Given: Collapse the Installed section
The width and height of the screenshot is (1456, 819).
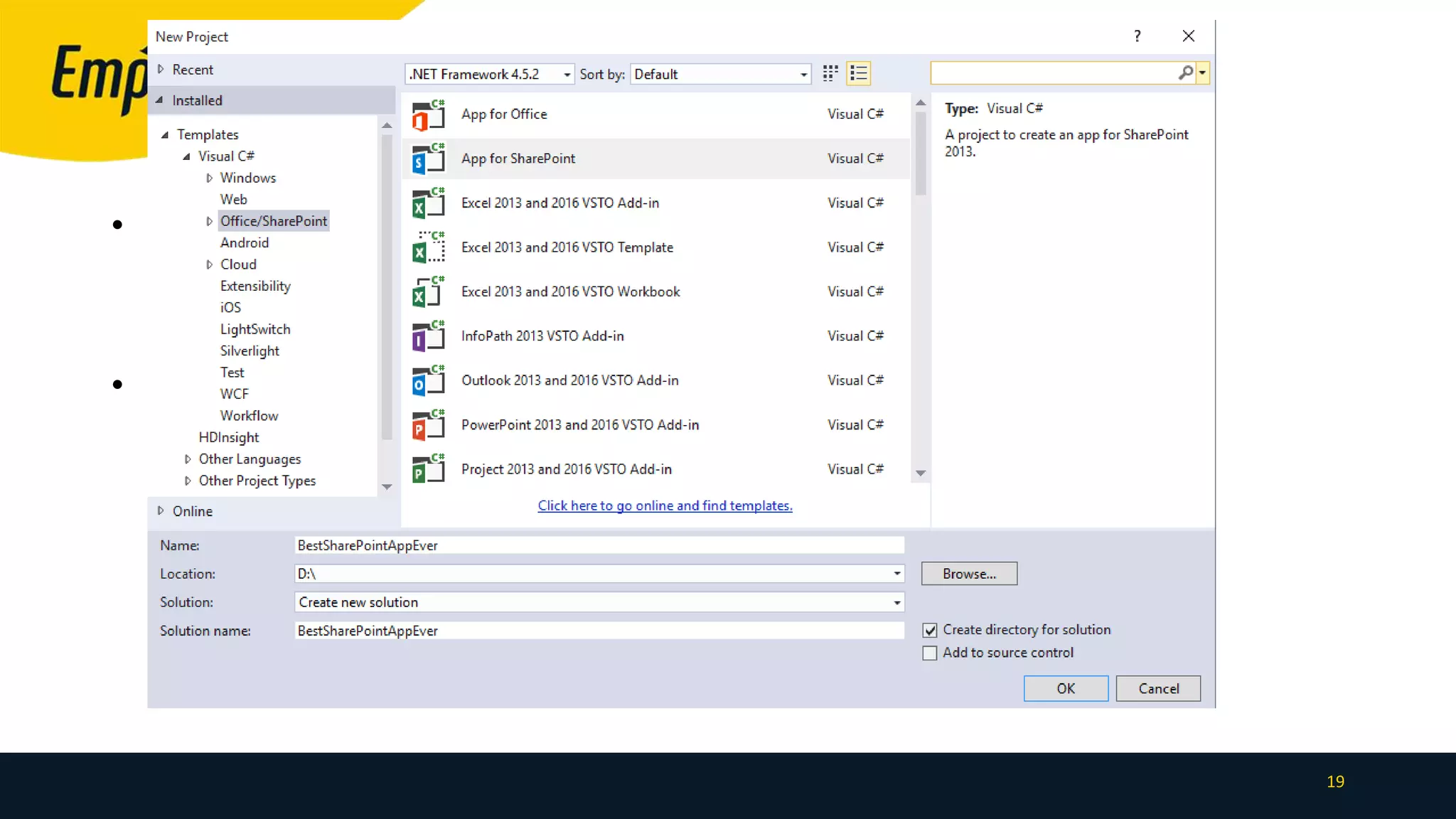Looking at the screenshot, I should click(x=159, y=100).
